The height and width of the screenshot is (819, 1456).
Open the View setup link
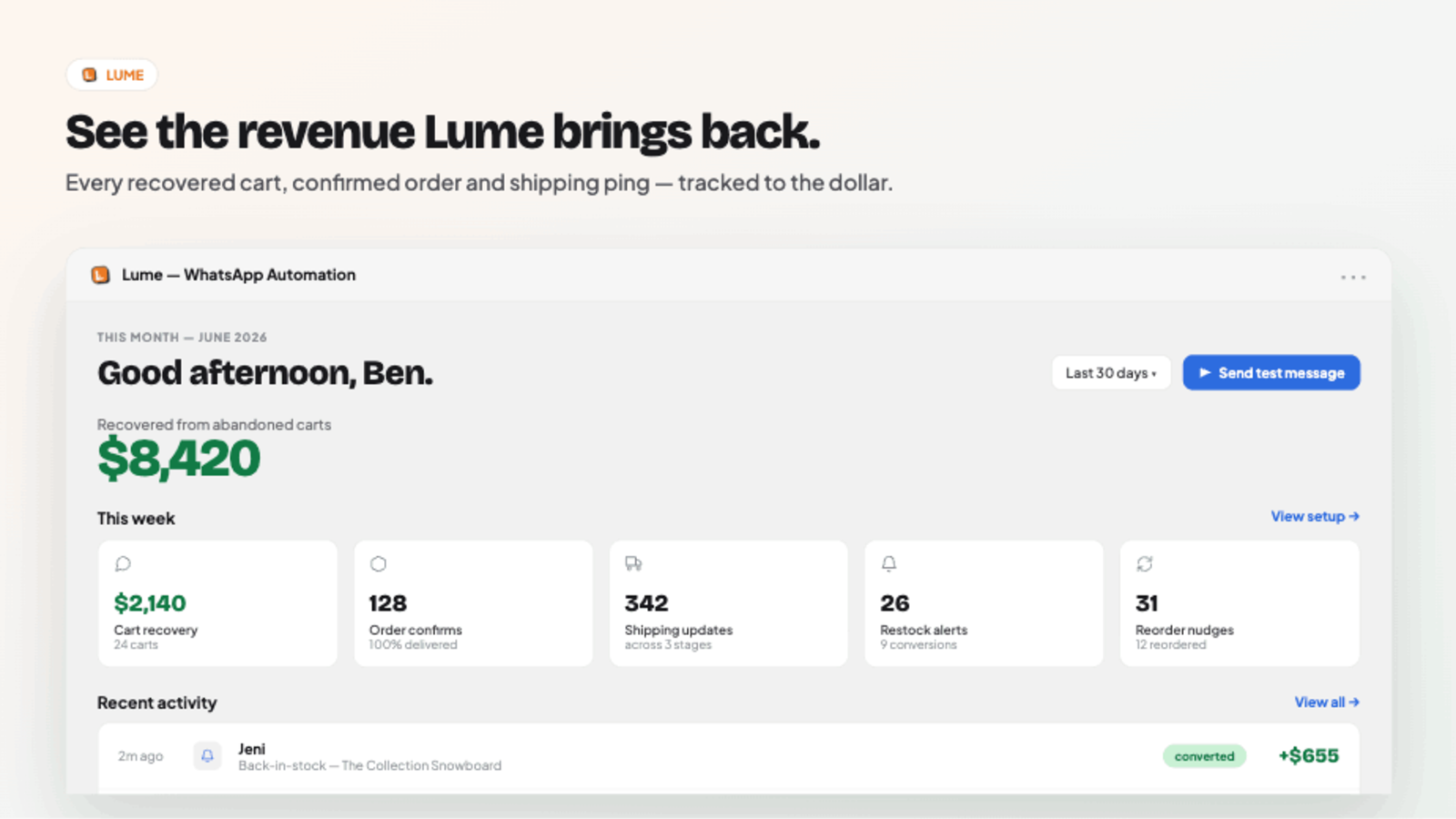[1315, 516]
